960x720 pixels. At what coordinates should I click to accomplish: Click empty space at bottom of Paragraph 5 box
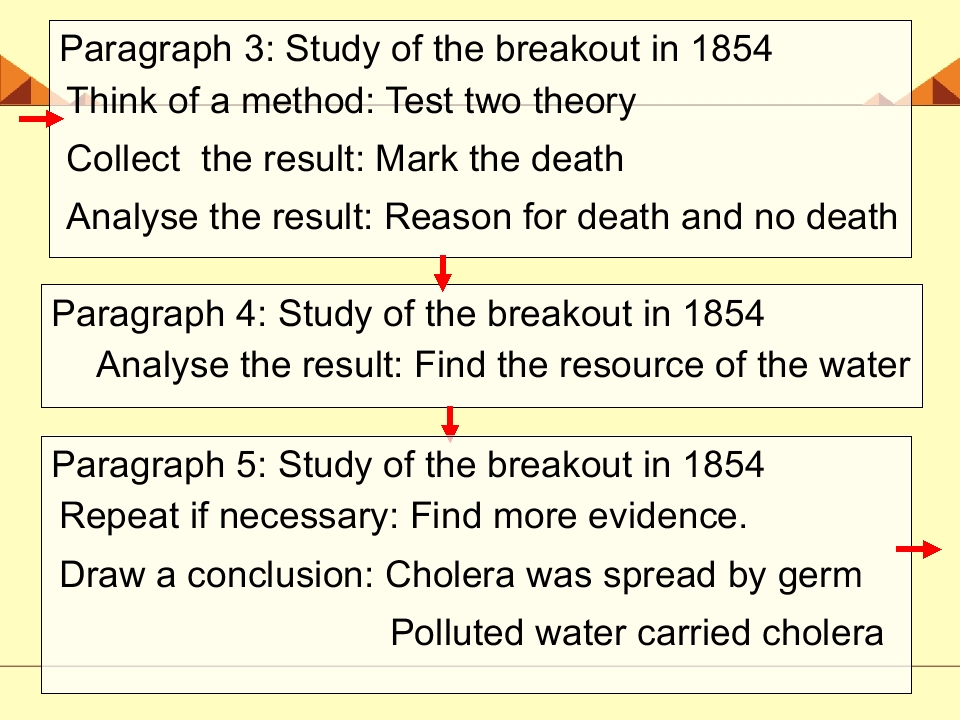click(x=476, y=678)
